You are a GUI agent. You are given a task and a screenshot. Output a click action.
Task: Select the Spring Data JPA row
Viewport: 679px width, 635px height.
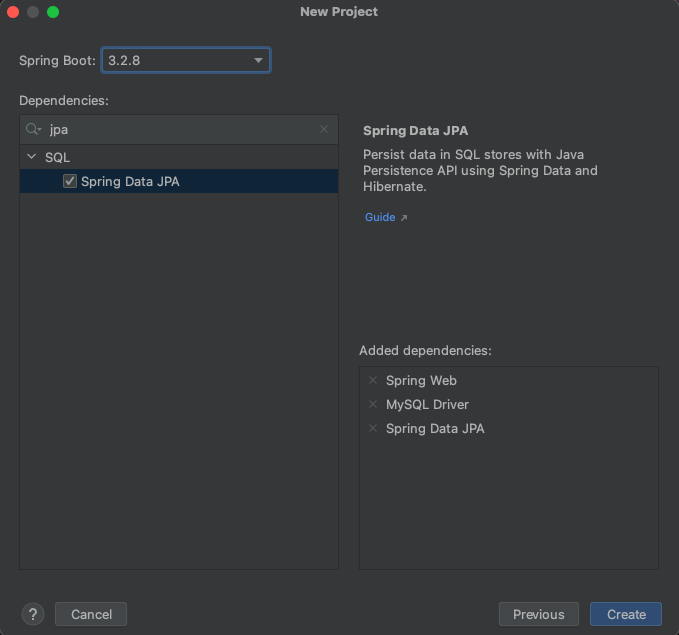pos(179,181)
